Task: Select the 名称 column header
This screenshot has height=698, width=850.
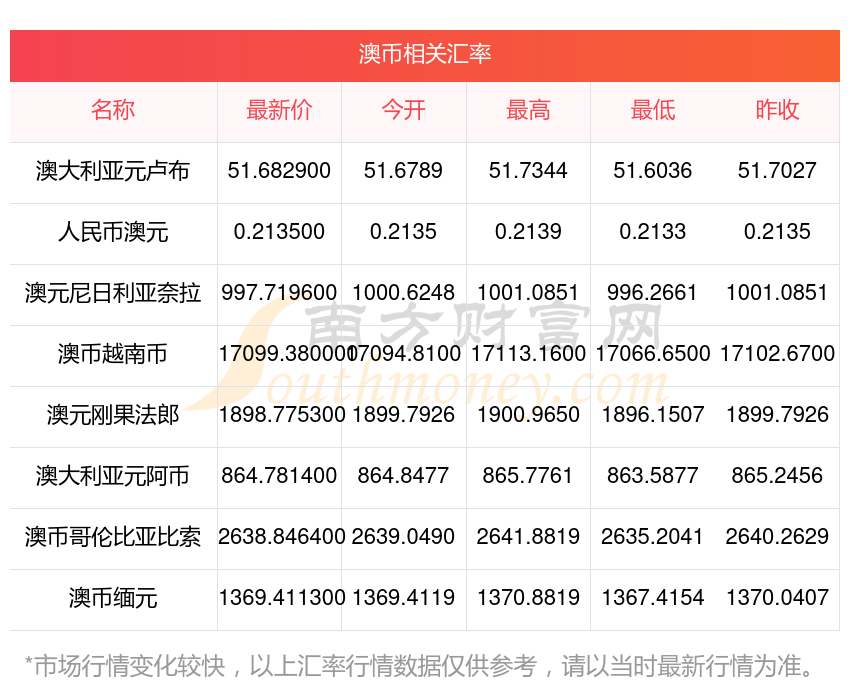Action: point(113,110)
